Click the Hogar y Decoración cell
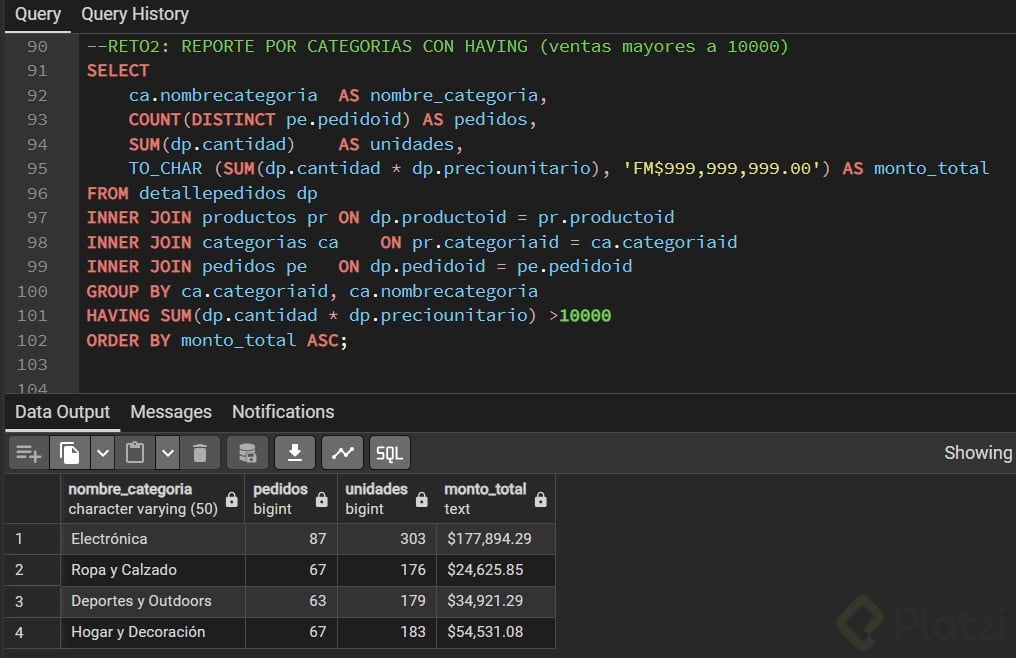Screen dimensions: 1016x658 (x=138, y=632)
